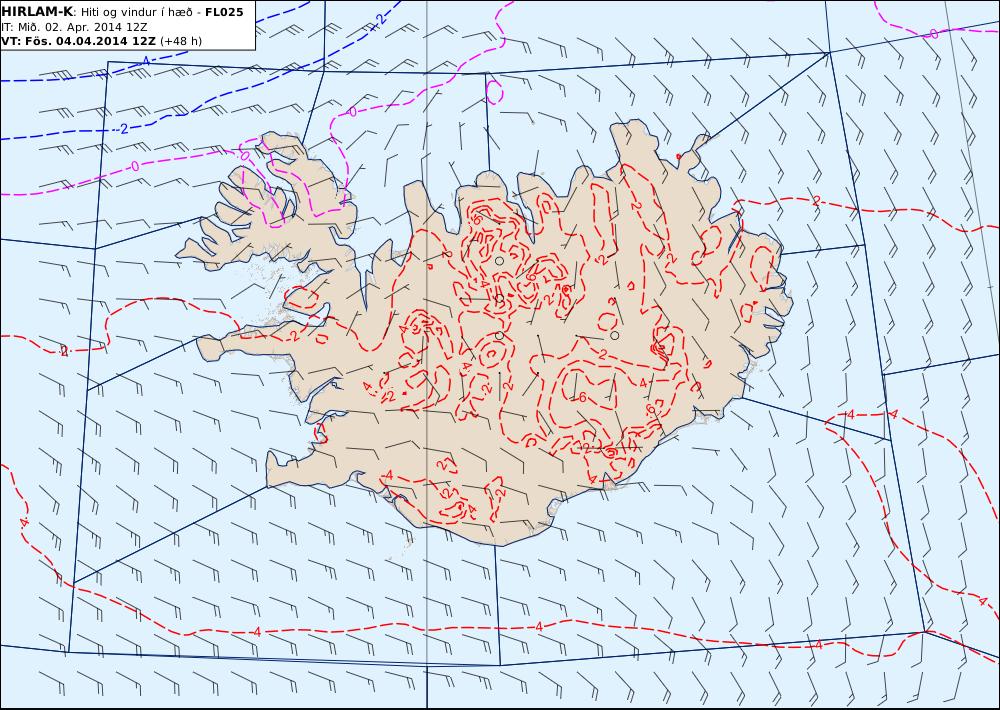
Task: Click the (+48 h) forecast offset text
Action: [x=180, y=41]
